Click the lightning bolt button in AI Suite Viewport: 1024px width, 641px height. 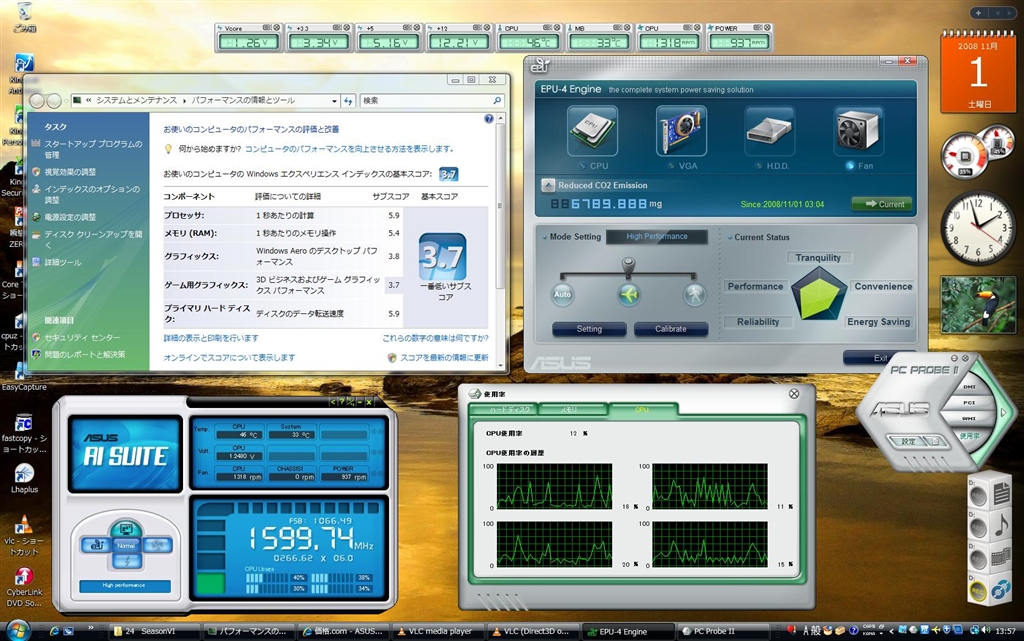point(127,561)
